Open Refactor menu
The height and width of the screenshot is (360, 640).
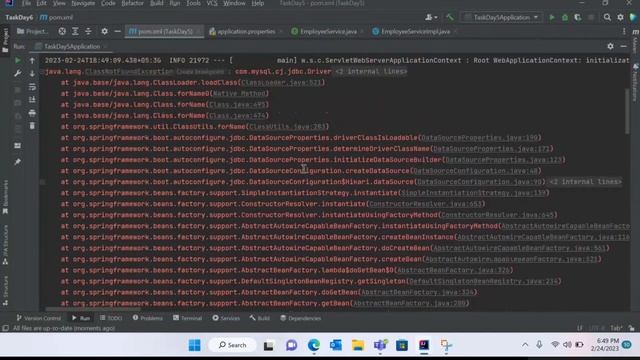tap(132, 3)
